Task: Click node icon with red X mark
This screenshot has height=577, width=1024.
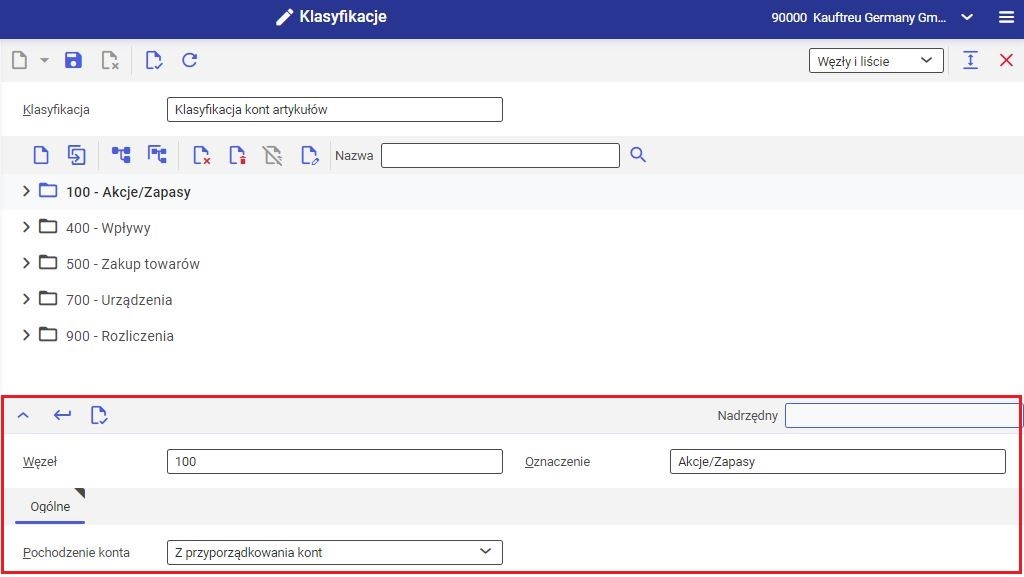Action: 201,155
